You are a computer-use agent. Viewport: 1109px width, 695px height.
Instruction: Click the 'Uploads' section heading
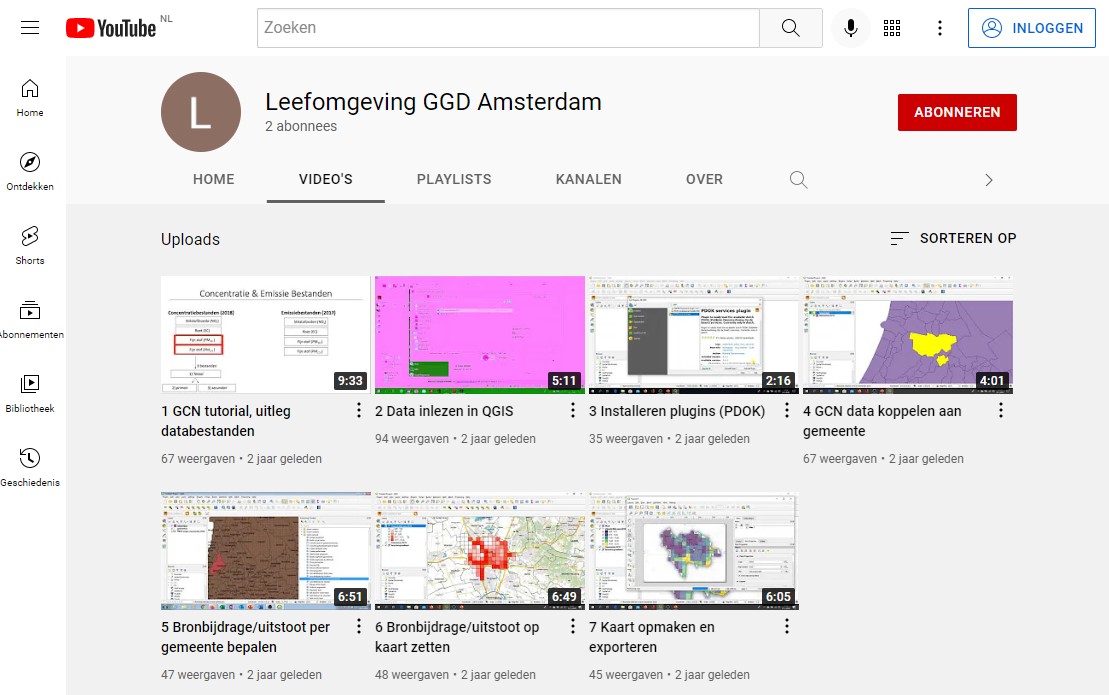coord(190,240)
